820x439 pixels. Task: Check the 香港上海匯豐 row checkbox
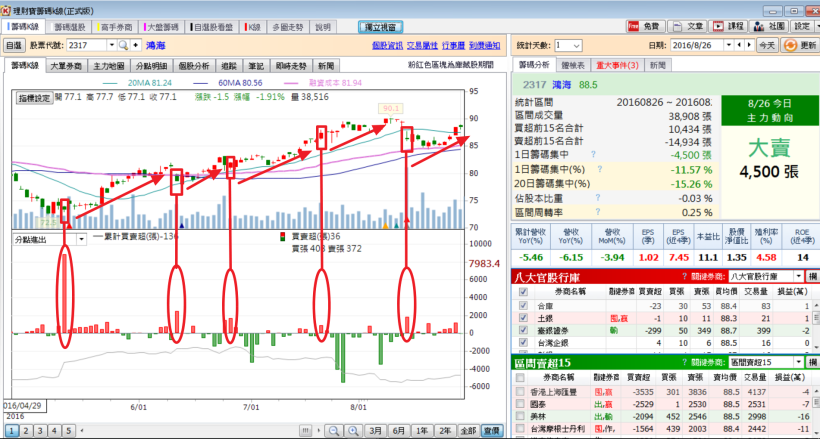point(520,391)
